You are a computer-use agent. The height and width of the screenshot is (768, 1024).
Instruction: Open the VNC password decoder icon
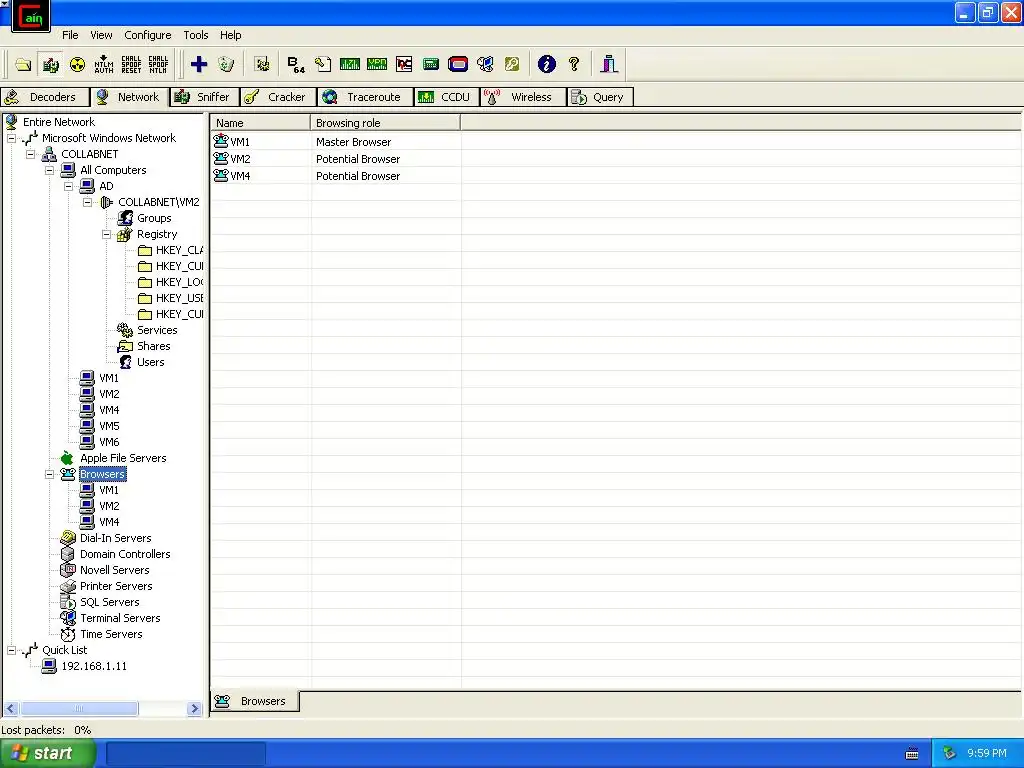(x=404, y=64)
